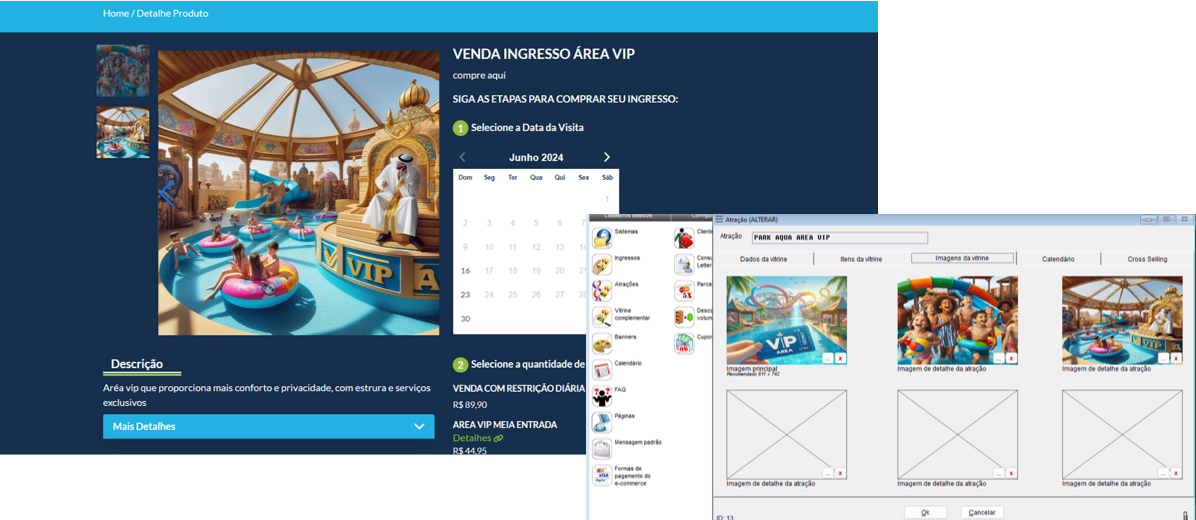Open the Banners palette icon
The image size is (1196, 520).
(x=602, y=343)
